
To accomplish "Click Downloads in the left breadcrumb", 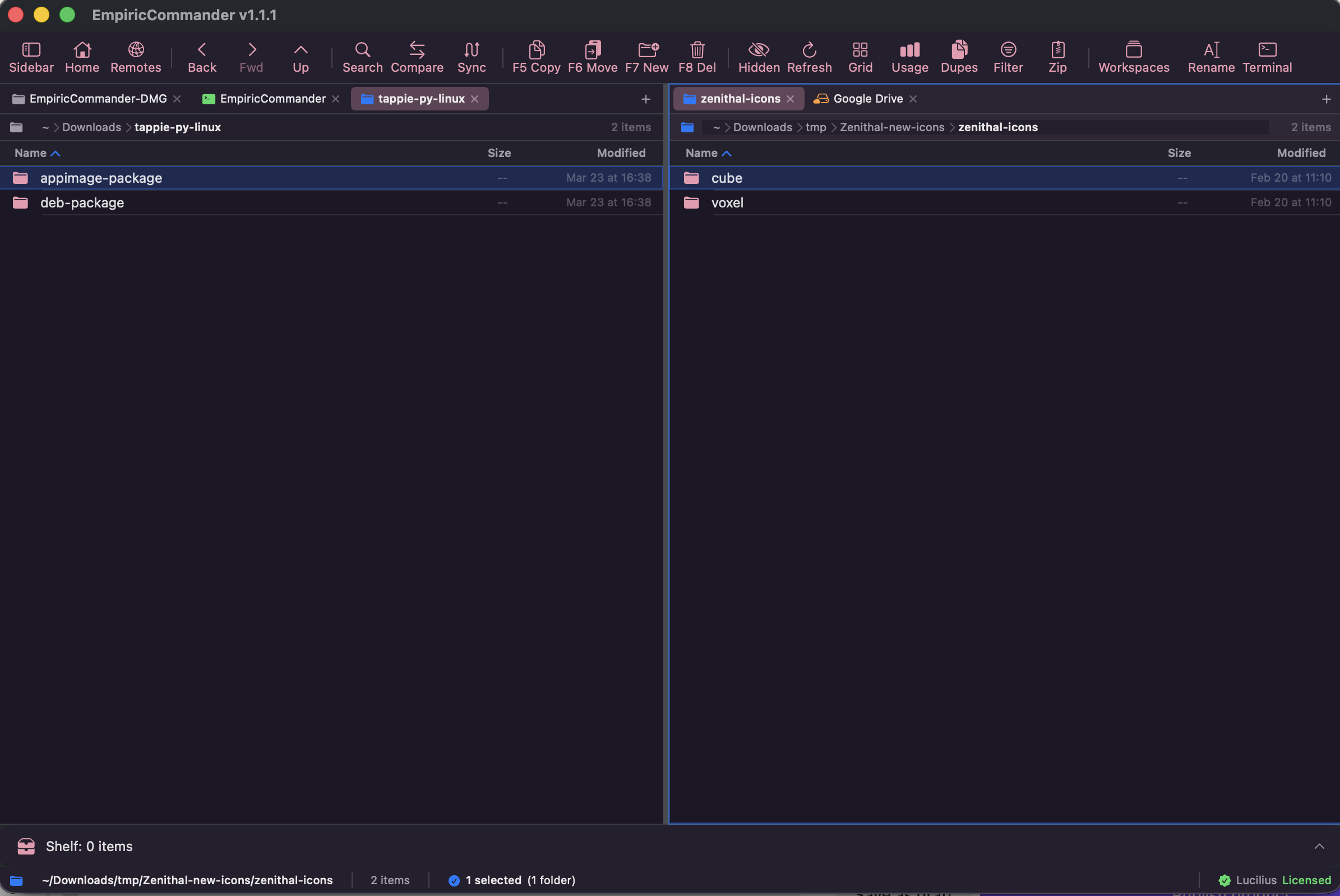I will click(x=91, y=127).
